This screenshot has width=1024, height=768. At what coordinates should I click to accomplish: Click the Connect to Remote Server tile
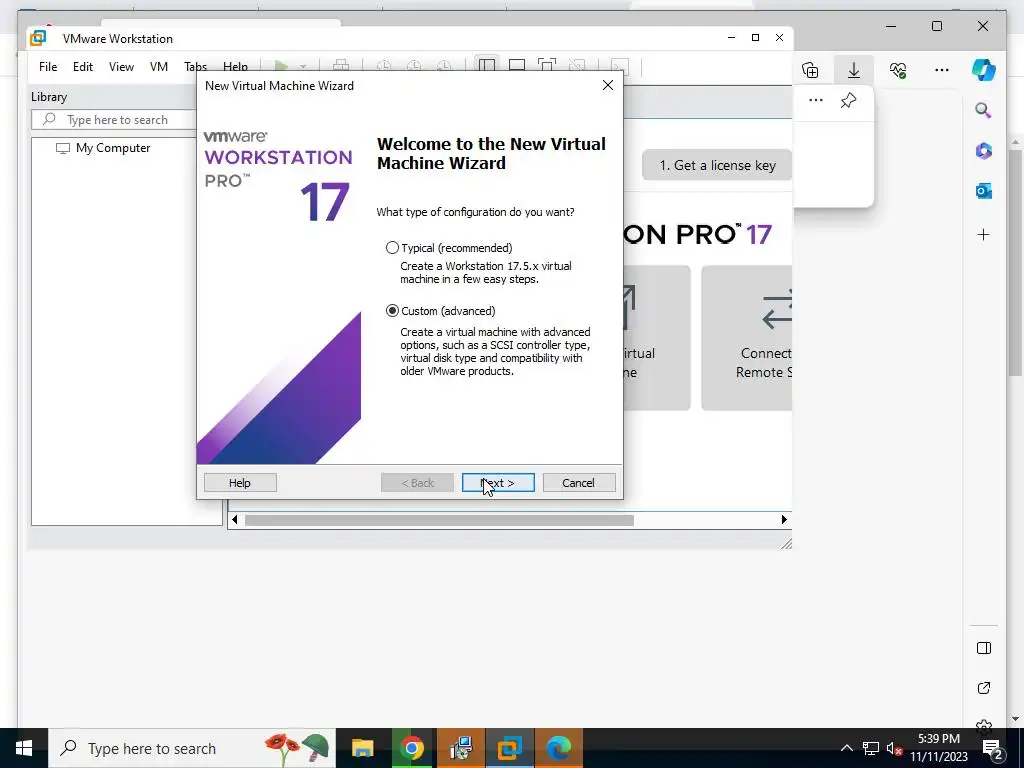(747, 338)
